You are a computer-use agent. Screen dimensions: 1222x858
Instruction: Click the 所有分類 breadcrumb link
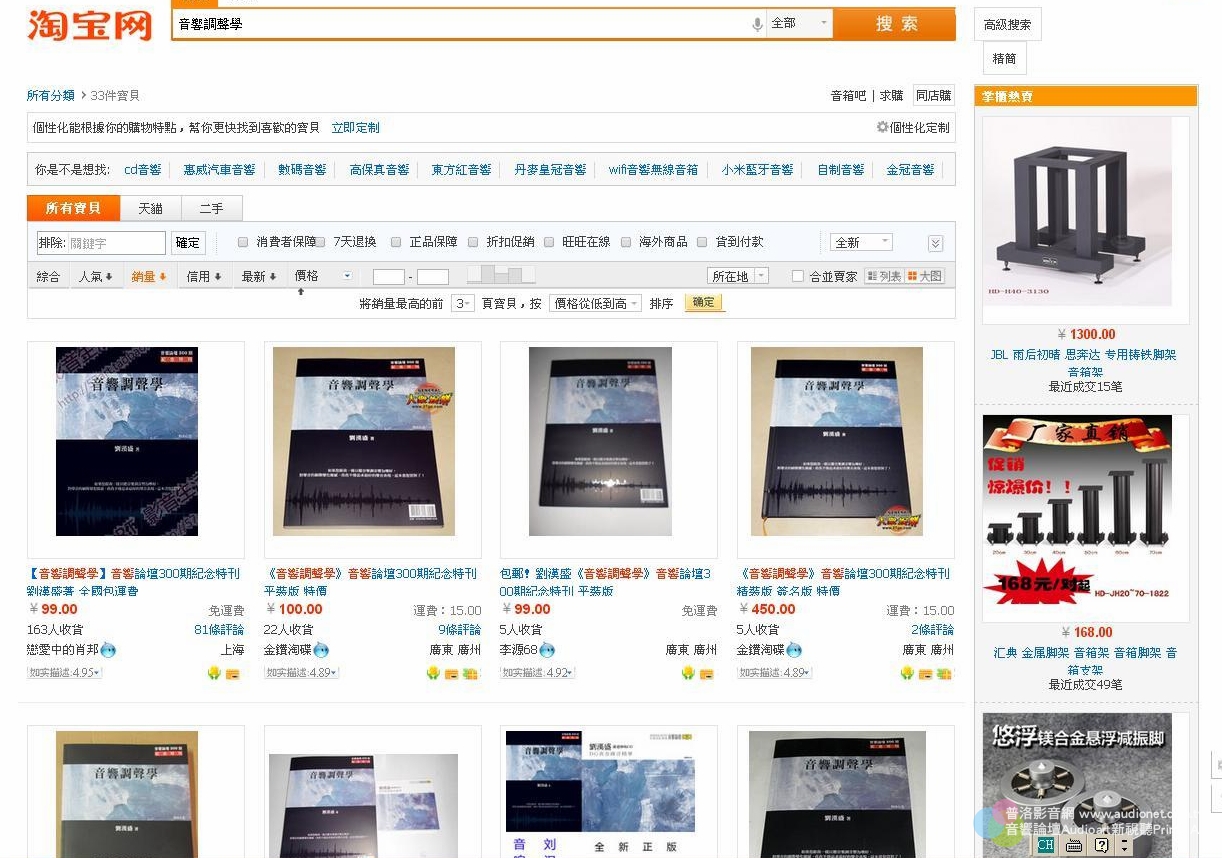click(51, 95)
